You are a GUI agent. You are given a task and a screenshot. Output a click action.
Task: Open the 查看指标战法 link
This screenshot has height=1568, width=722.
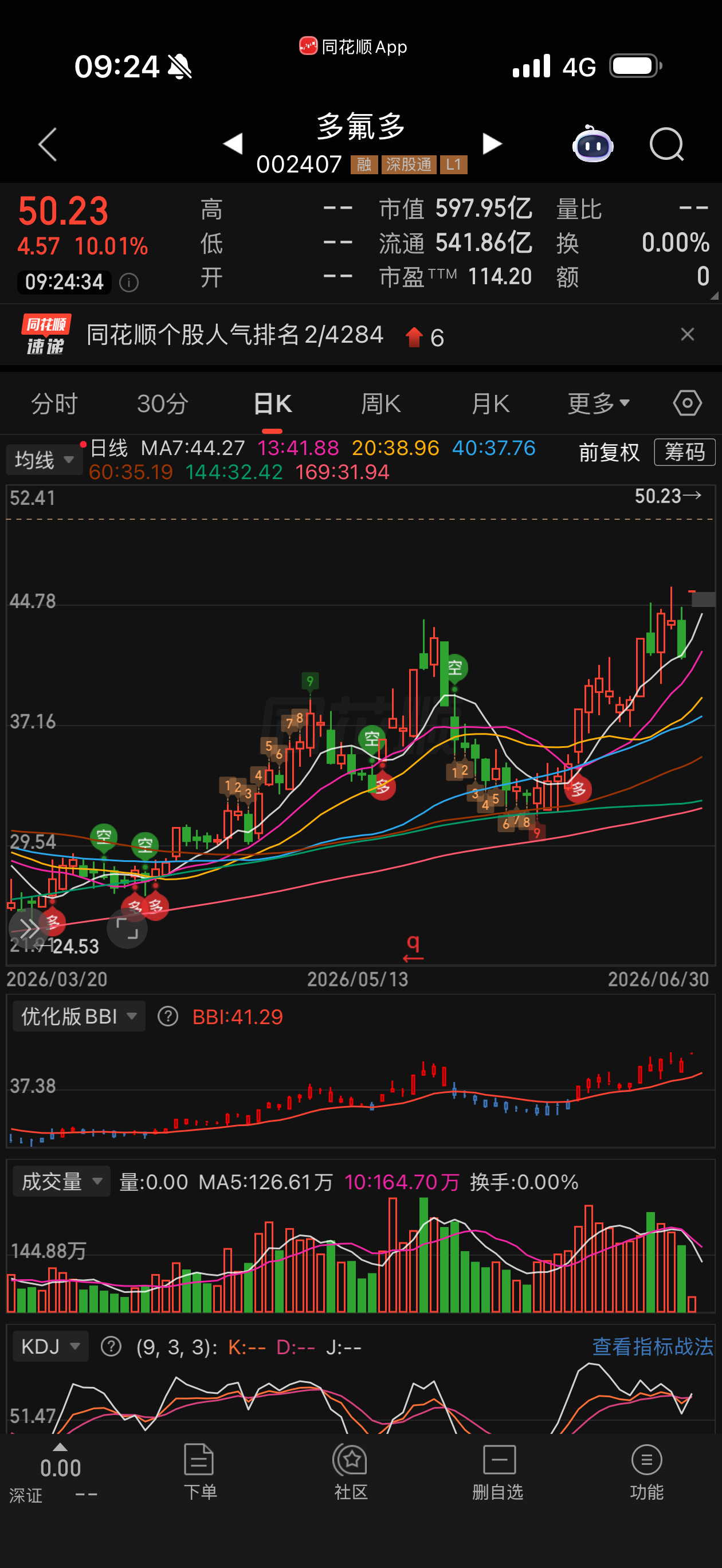tap(653, 1346)
